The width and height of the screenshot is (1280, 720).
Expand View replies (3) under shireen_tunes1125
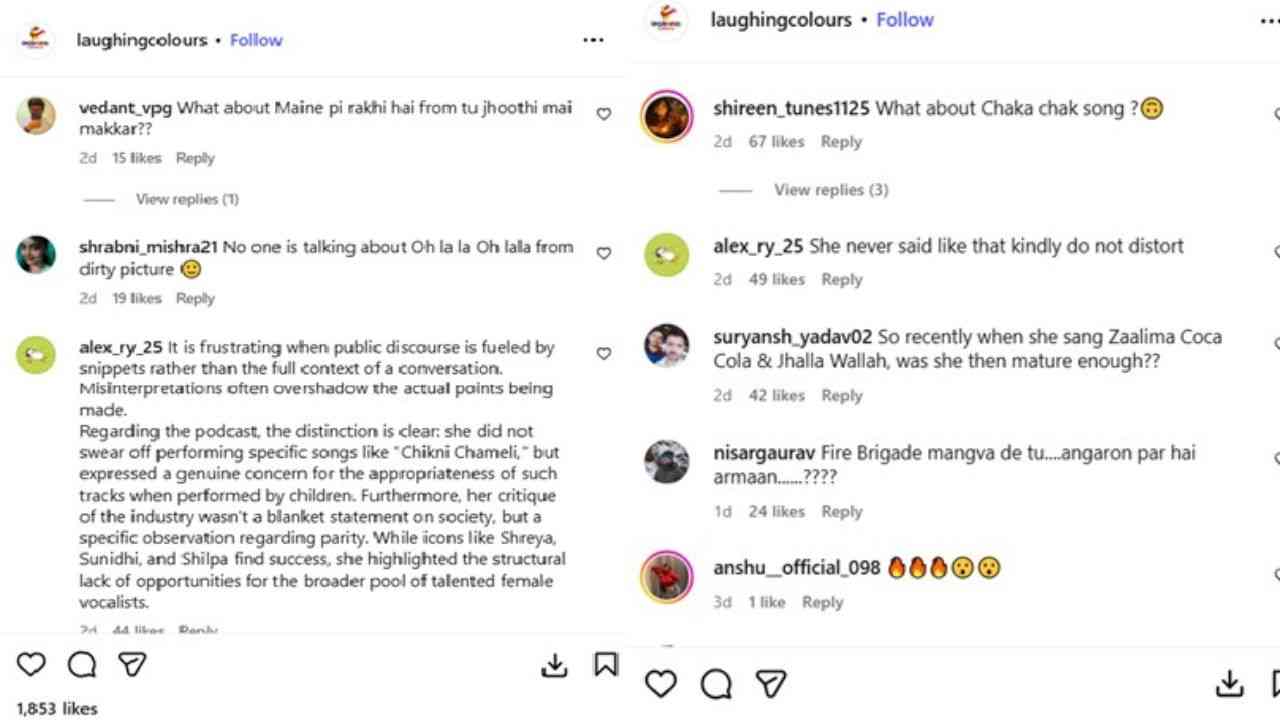[x=830, y=190]
